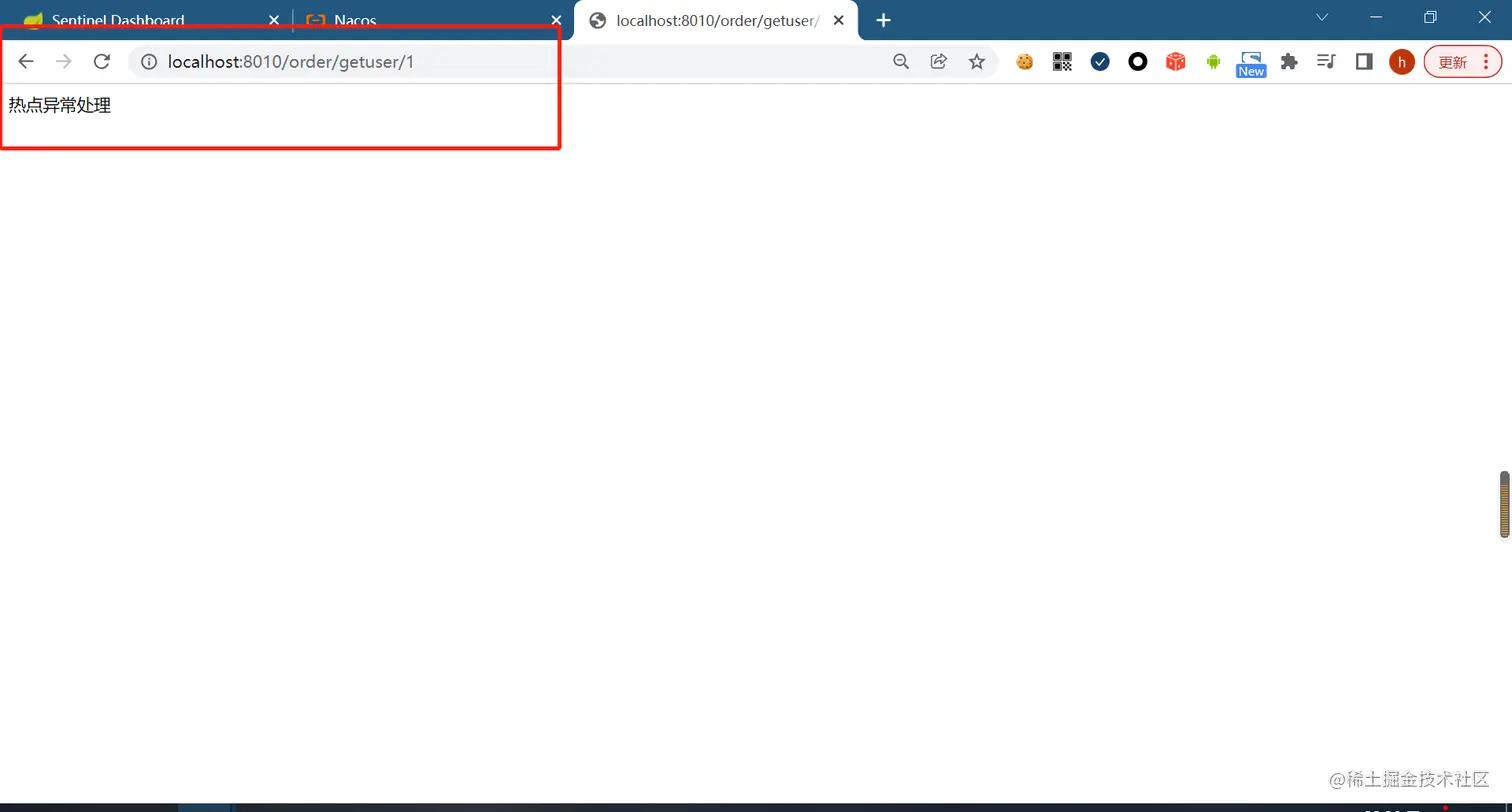Go back to the previous page
The height and width of the screenshot is (812, 1512).
pyautogui.click(x=26, y=62)
